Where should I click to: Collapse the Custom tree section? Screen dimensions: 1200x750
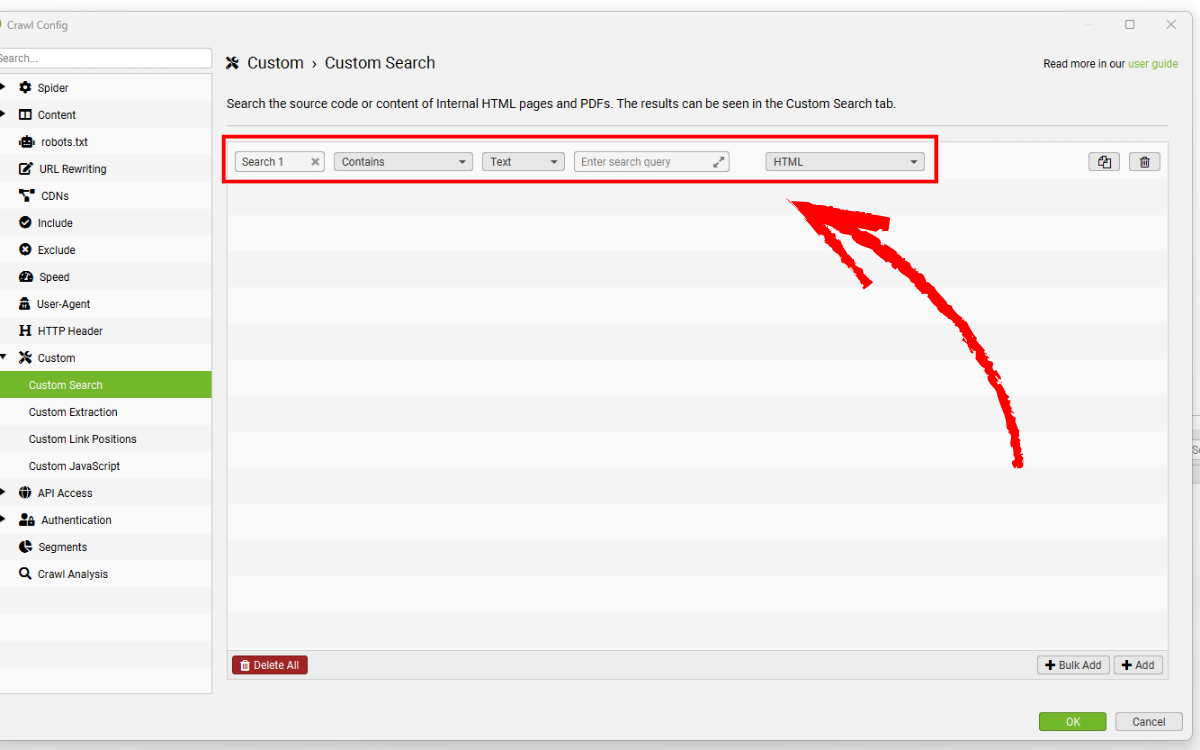3,357
